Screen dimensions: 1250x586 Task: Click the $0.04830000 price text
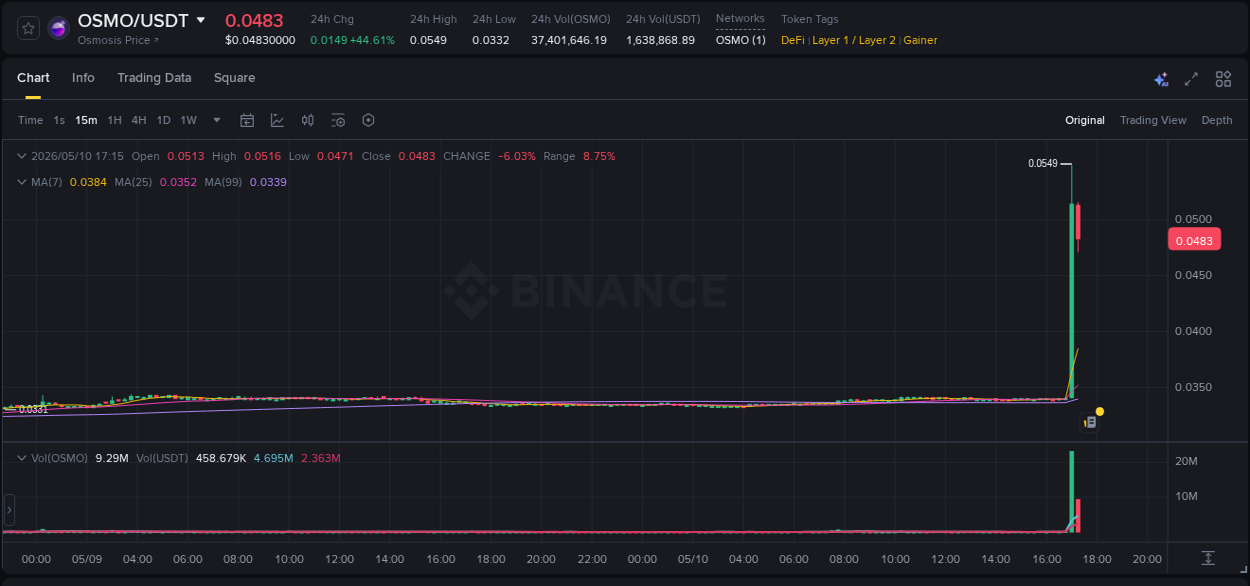pos(260,40)
